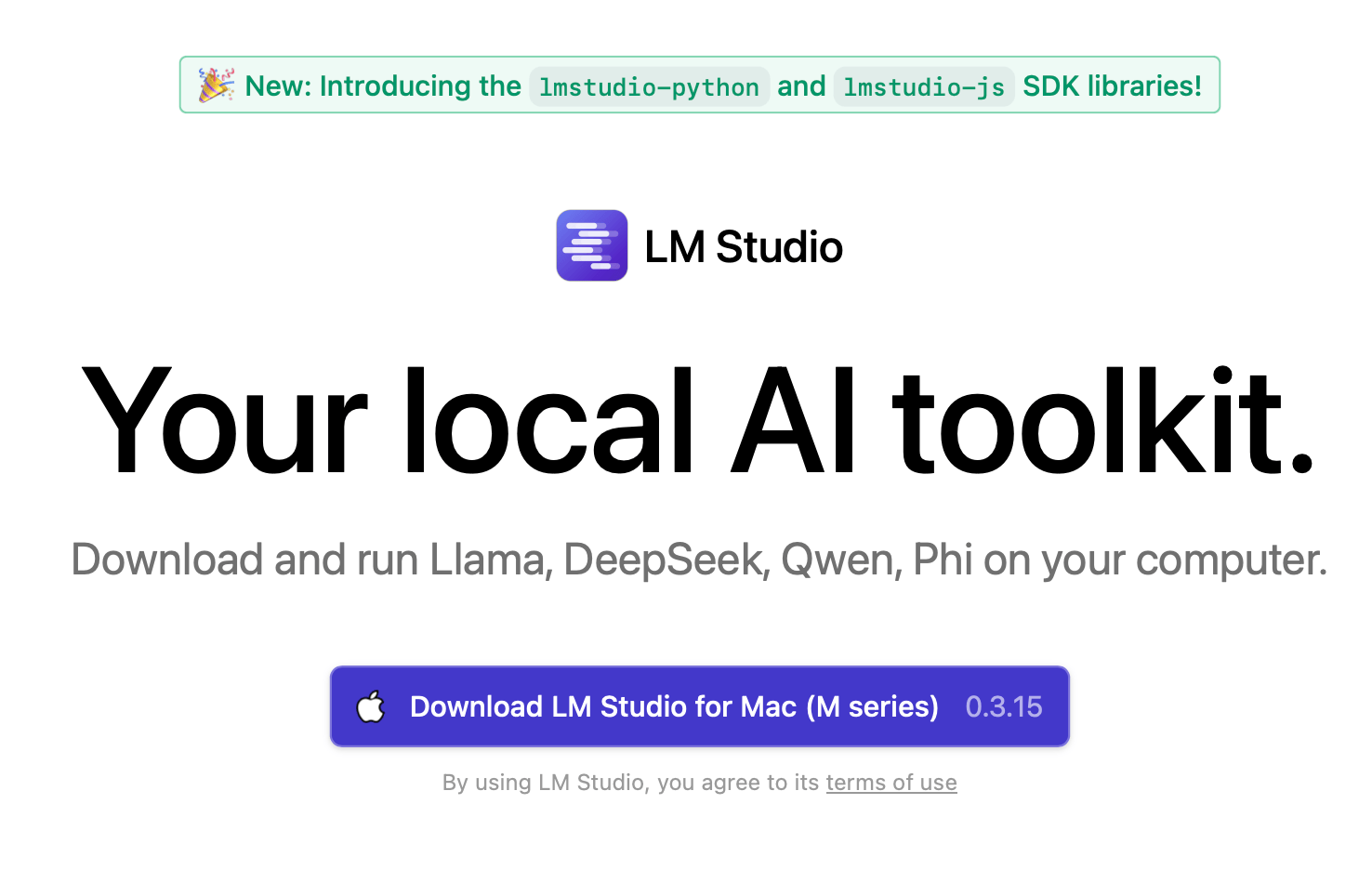Click "(M series)" text on download button
The height and width of the screenshot is (870, 1372).
(872, 707)
